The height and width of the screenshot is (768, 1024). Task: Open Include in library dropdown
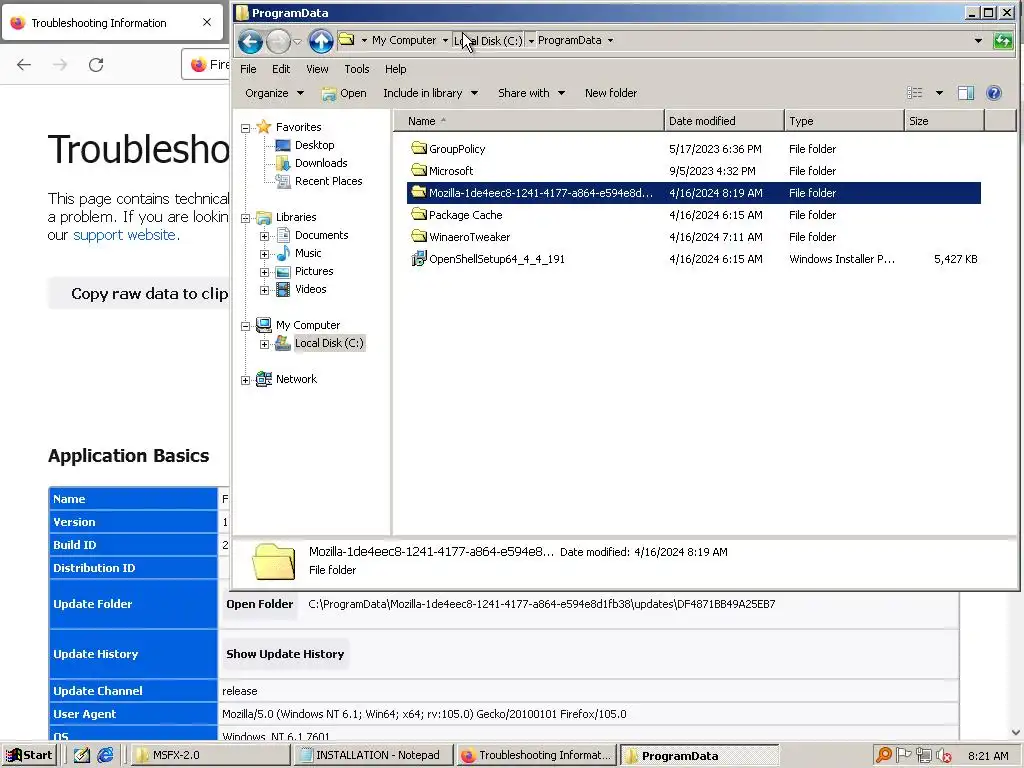[x=430, y=93]
